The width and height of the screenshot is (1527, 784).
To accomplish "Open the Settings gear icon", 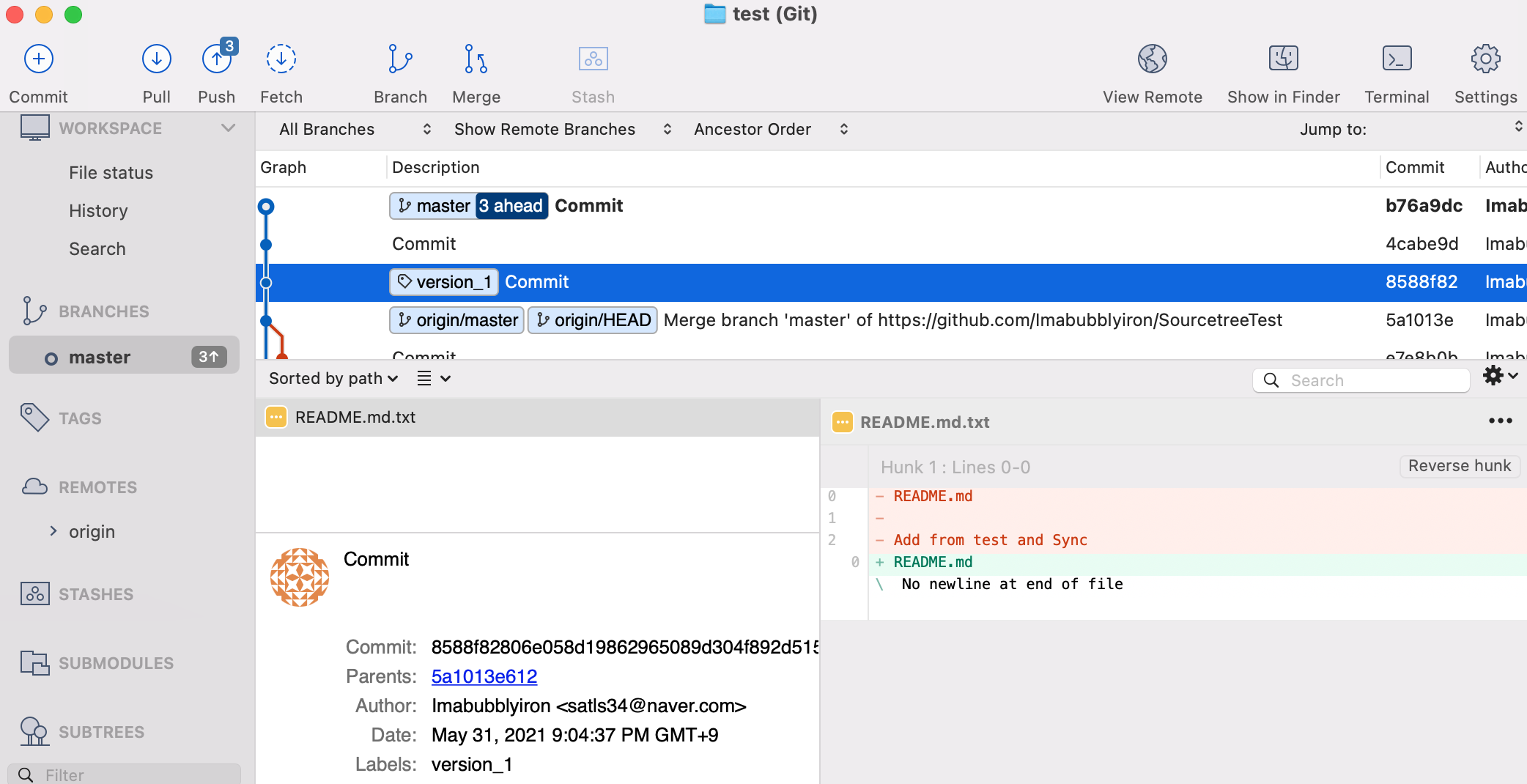I will point(1486,59).
